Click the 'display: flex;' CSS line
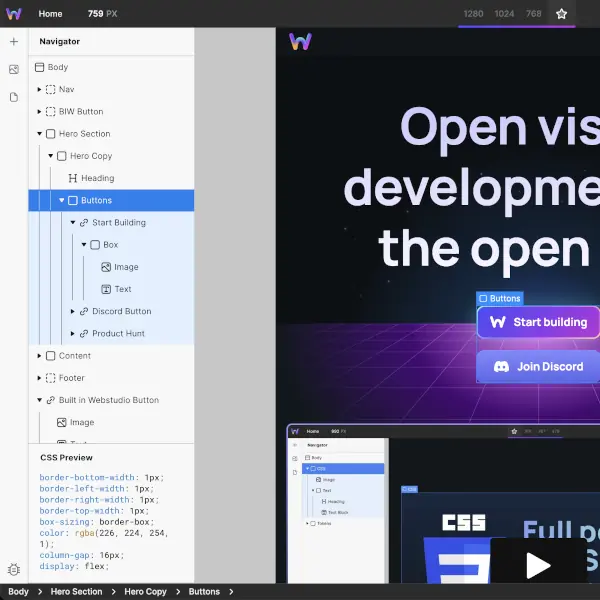Screen dimensions: 600x600 tap(74, 566)
